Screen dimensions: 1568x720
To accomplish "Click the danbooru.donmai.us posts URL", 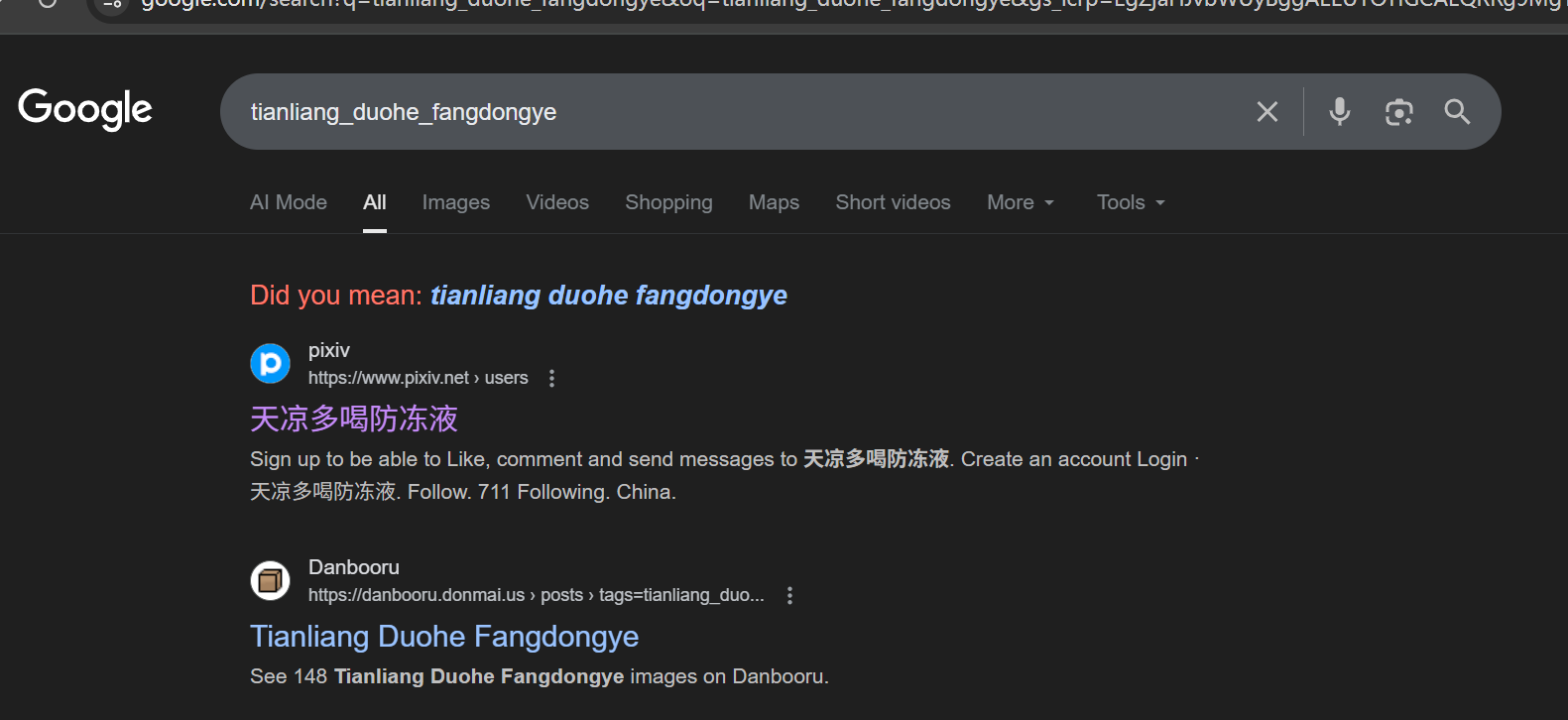I will (537, 595).
